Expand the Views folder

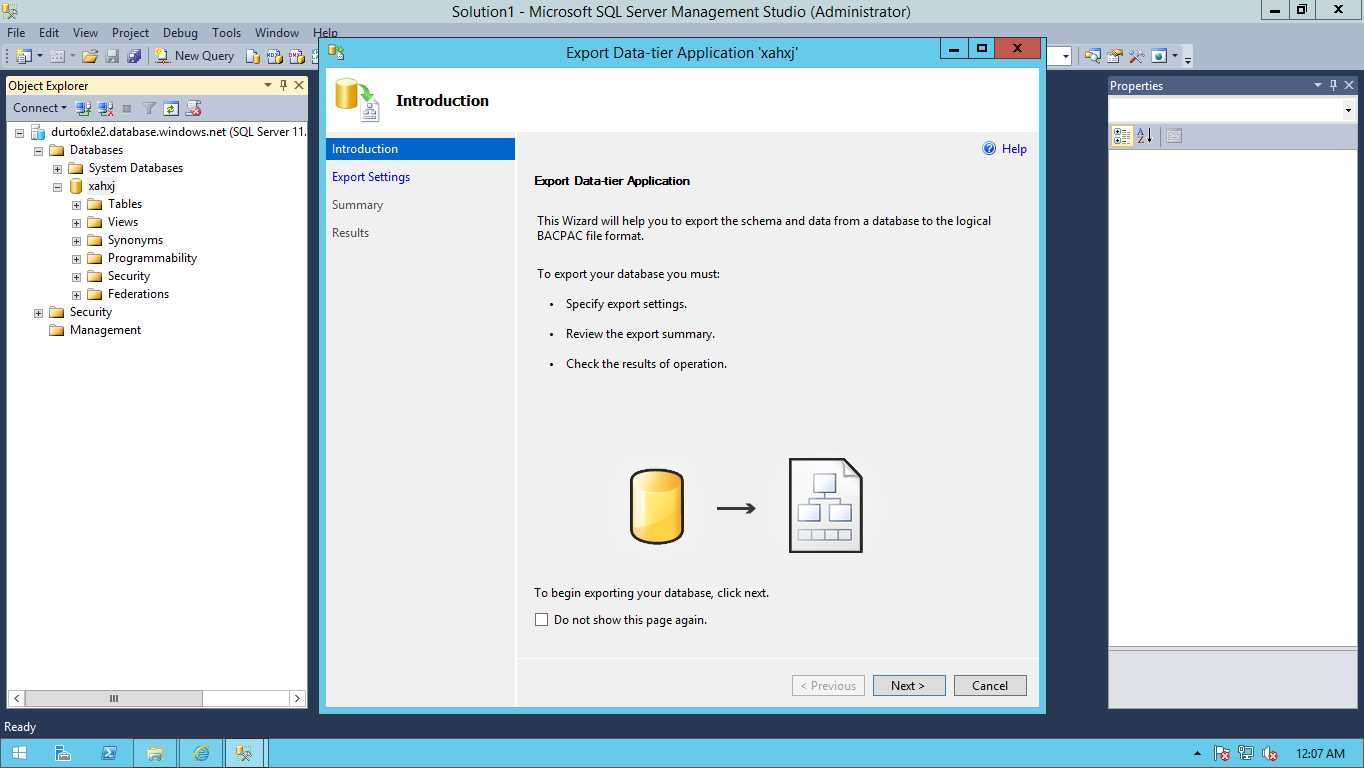[x=76, y=222]
